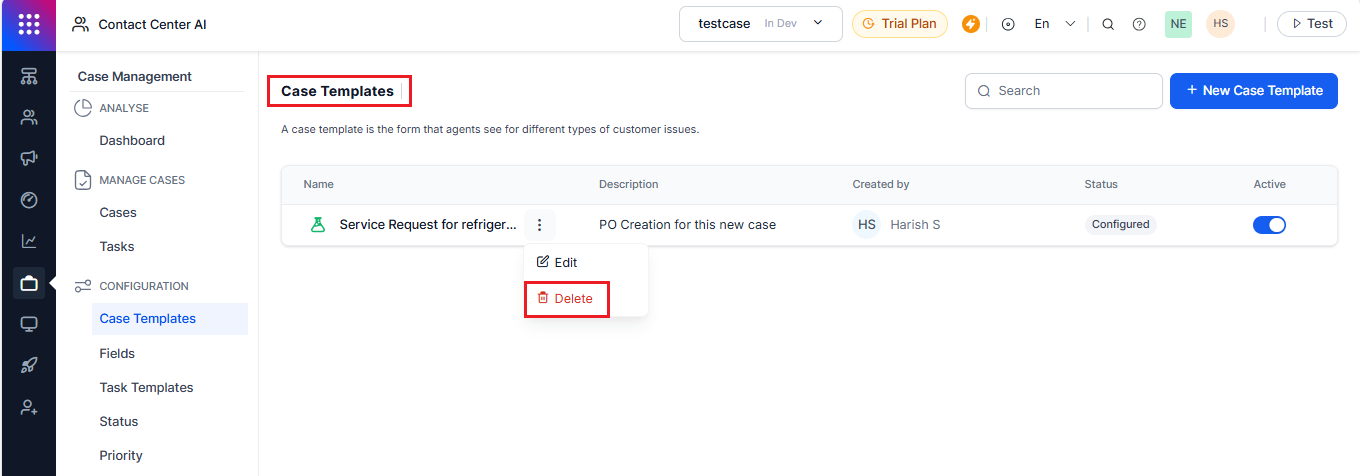Toggle the Active switch for Service Request template
The image size is (1360, 476).
point(1269,225)
